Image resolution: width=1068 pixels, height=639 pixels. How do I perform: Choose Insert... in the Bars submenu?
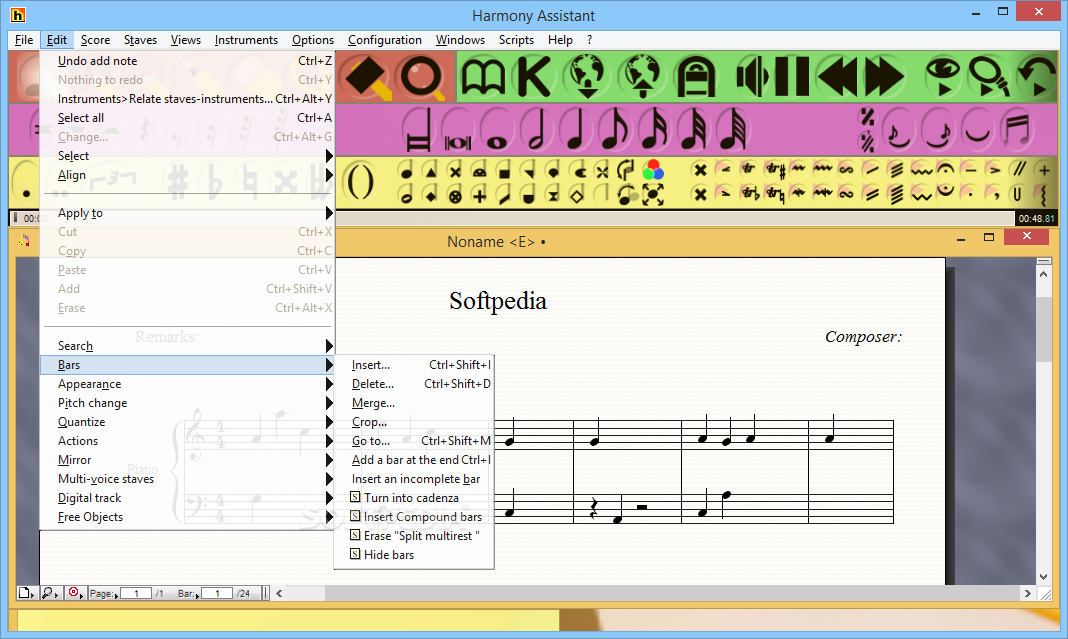tap(413, 365)
